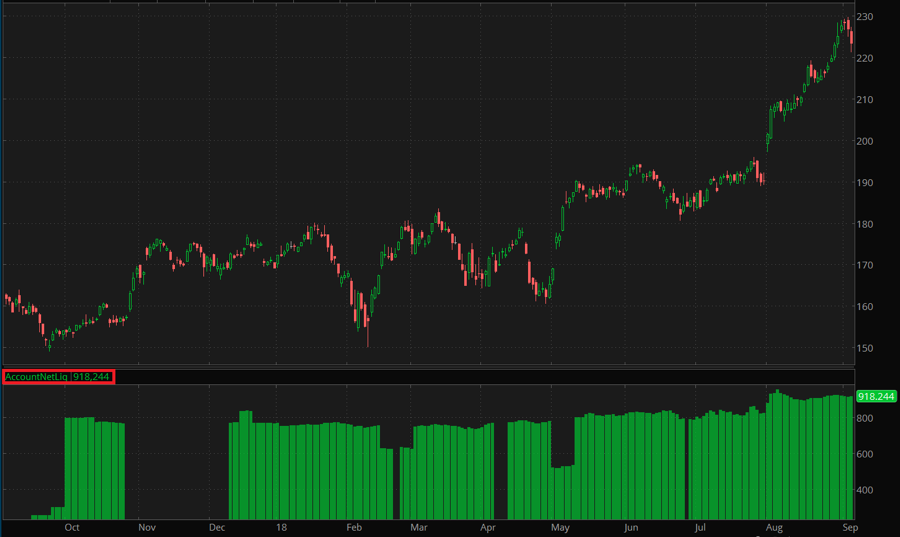Click the 230 price axis label
The height and width of the screenshot is (537, 900).
click(866, 17)
